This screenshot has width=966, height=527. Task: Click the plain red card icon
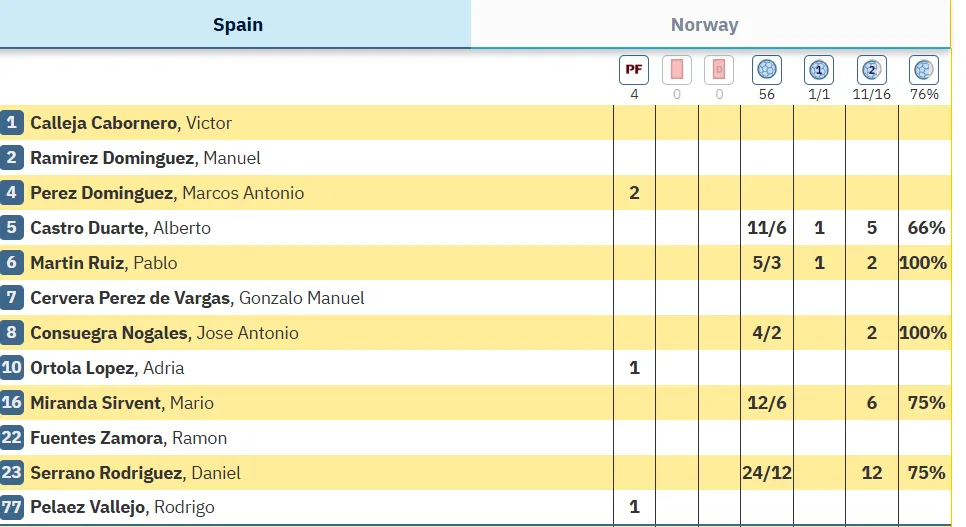(x=677, y=70)
